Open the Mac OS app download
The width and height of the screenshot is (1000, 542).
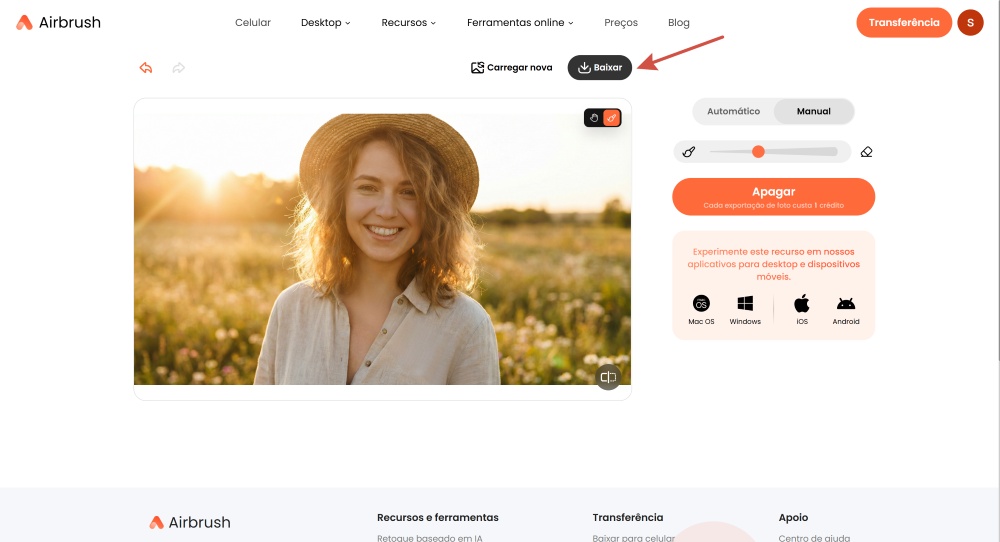701,310
